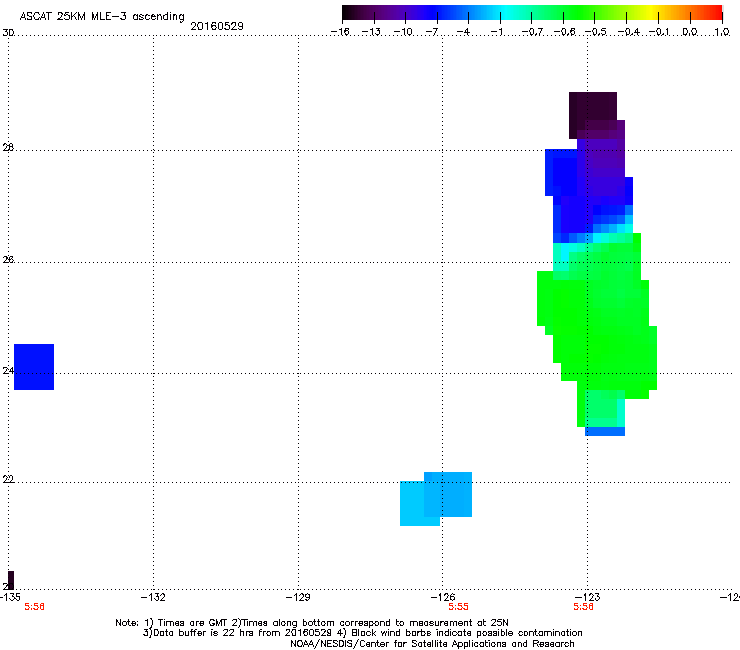Click the color bar label -0.7
Viewport: 740px width, 650px height.
pos(532,32)
